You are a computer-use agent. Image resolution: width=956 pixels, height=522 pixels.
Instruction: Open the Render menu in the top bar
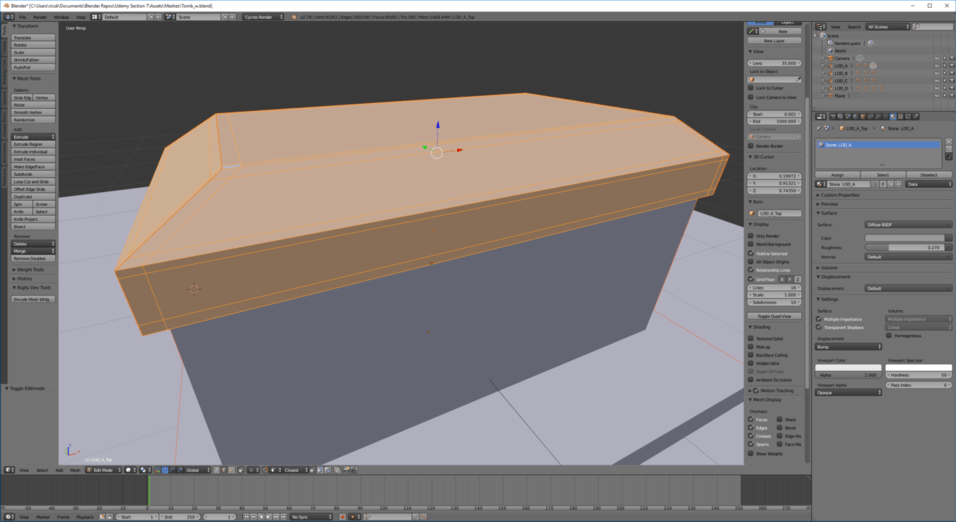coord(40,17)
